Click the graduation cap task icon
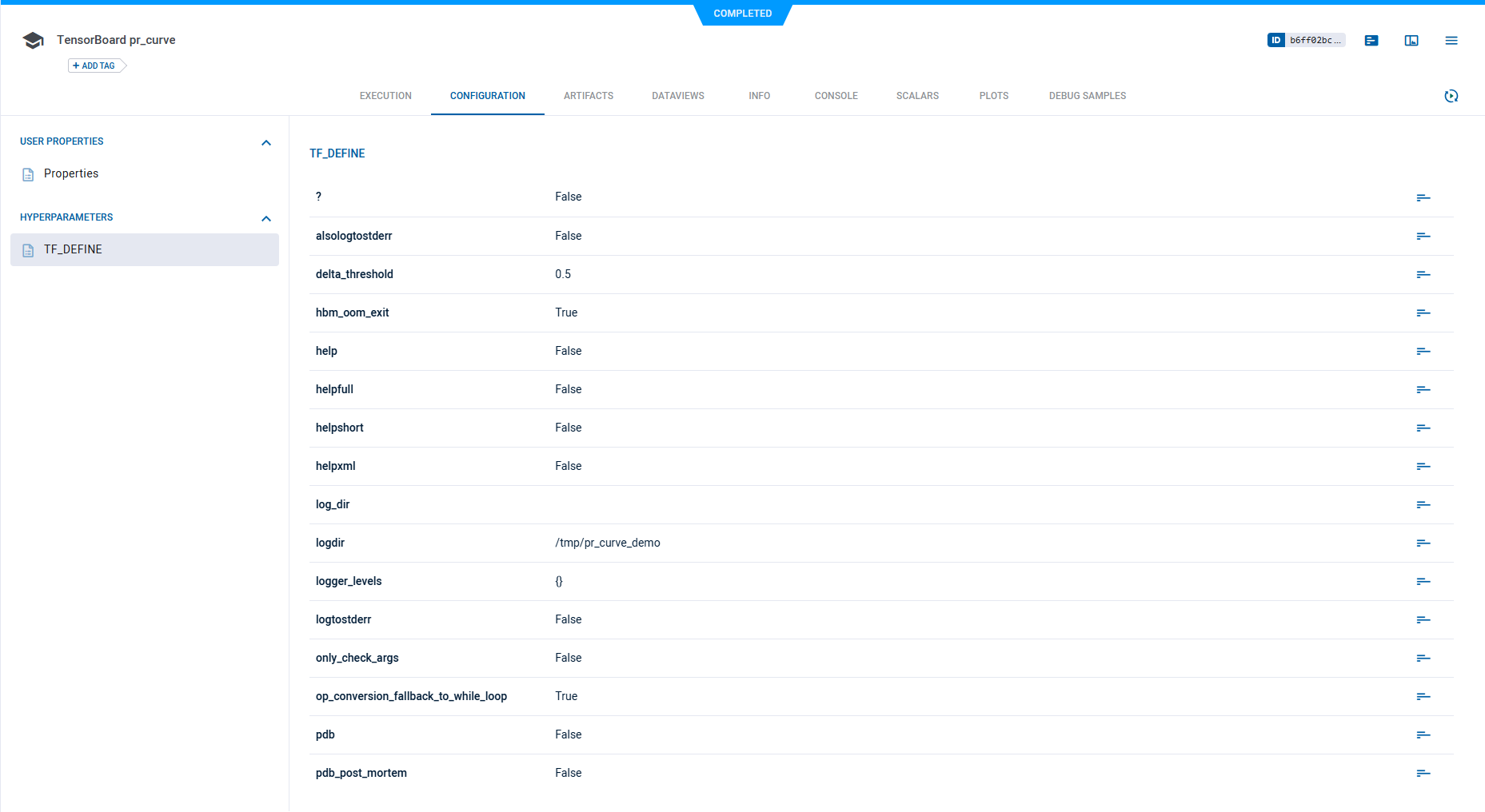The image size is (1485, 812). point(33,40)
